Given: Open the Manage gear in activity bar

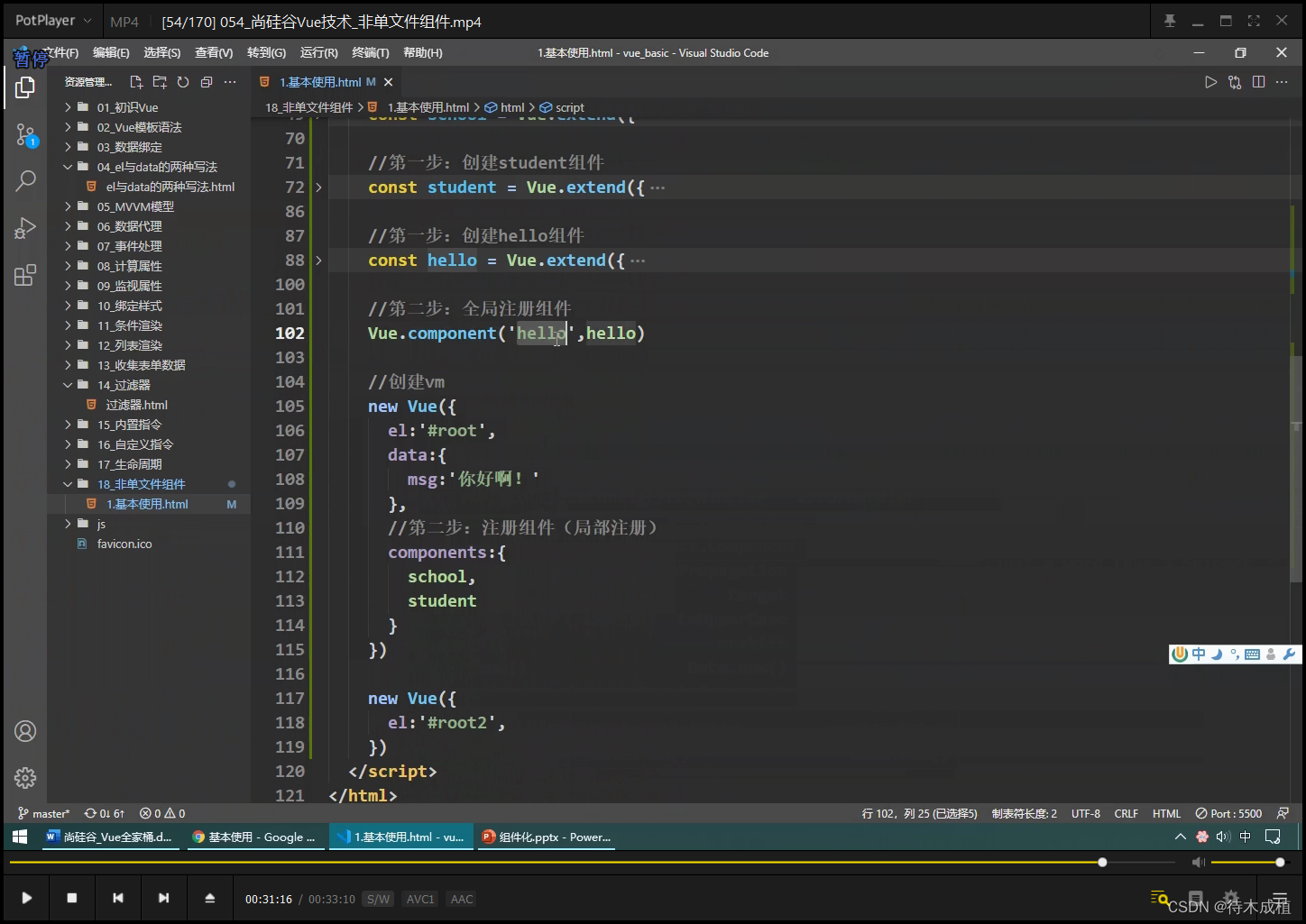Looking at the screenshot, I should click(25, 778).
